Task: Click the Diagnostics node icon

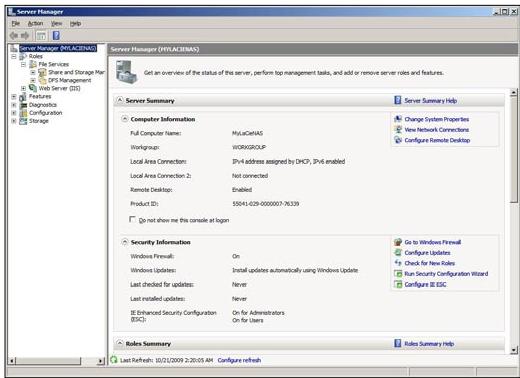Action: 23,105
